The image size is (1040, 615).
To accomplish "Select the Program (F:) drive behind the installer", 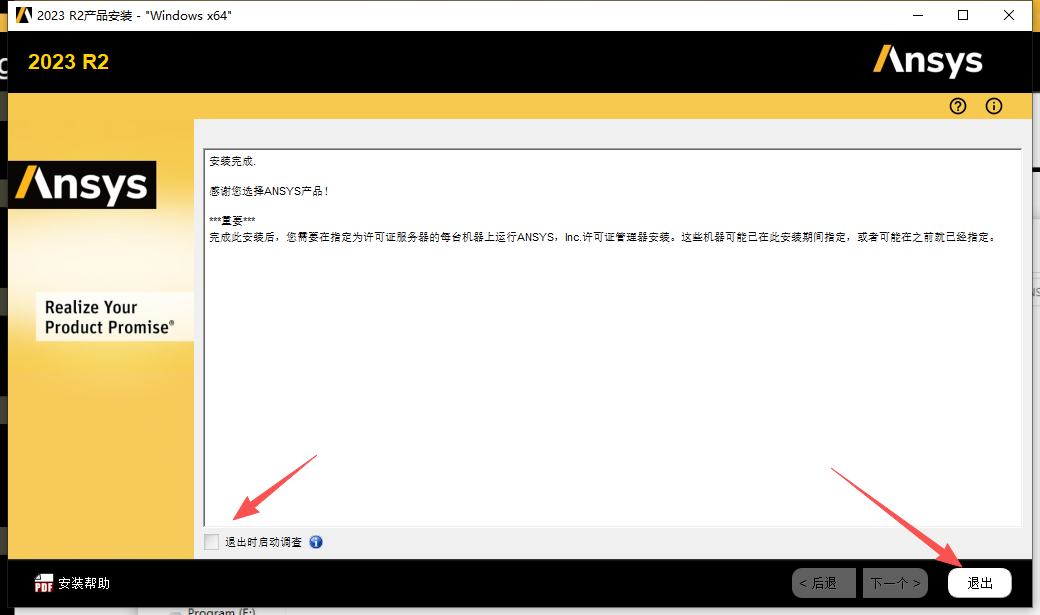I will pyautogui.click(x=221, y=611).
